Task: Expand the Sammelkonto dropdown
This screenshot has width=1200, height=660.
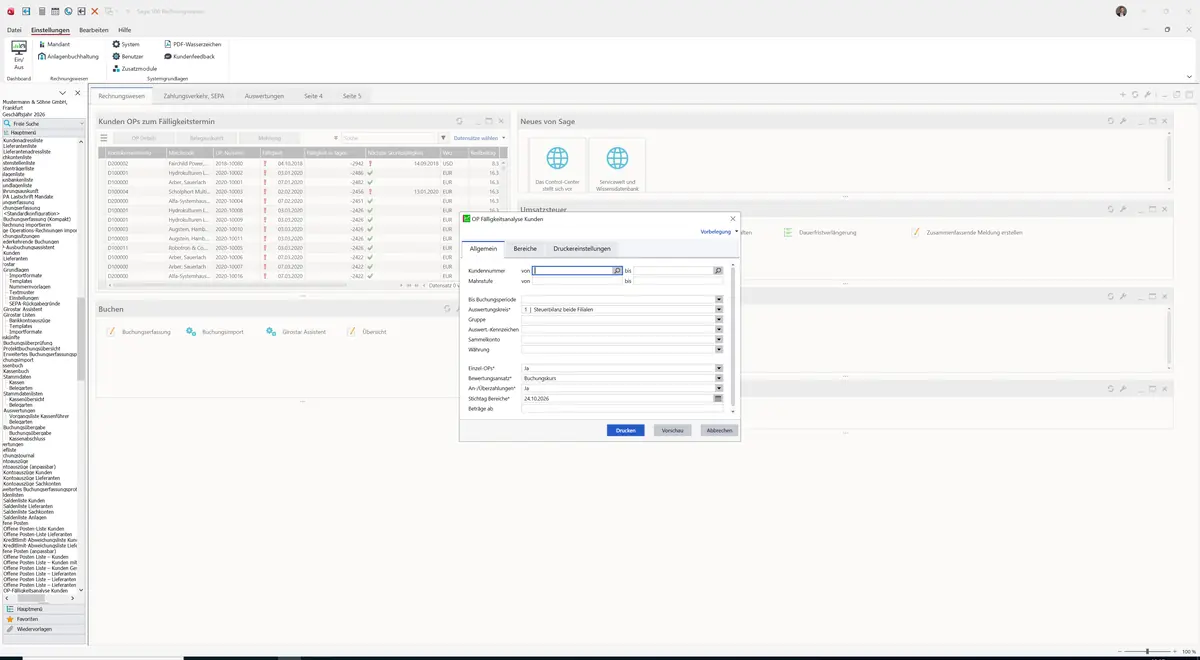Action: 719,339
